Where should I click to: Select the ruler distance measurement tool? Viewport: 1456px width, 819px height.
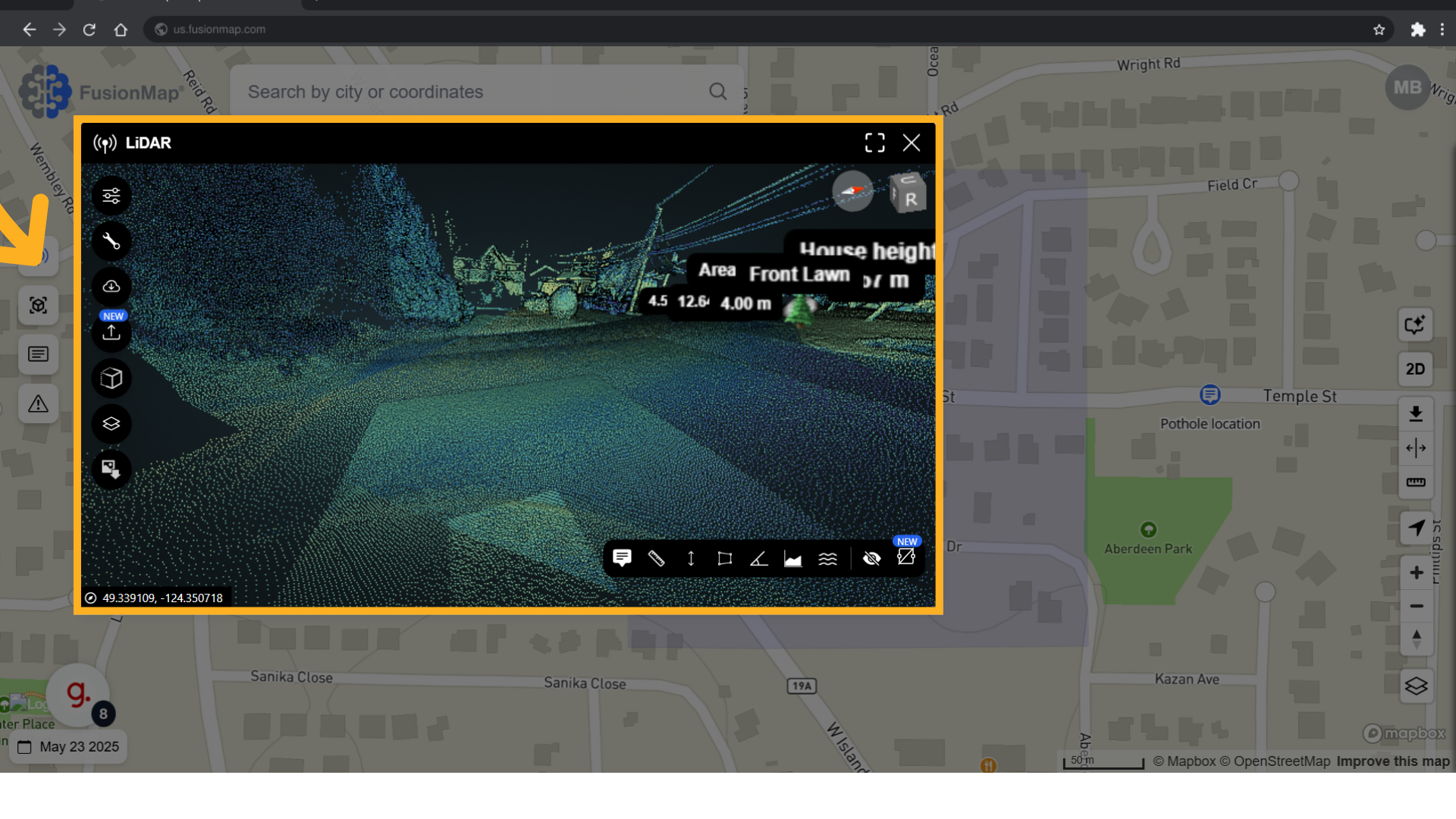point(656,559)
